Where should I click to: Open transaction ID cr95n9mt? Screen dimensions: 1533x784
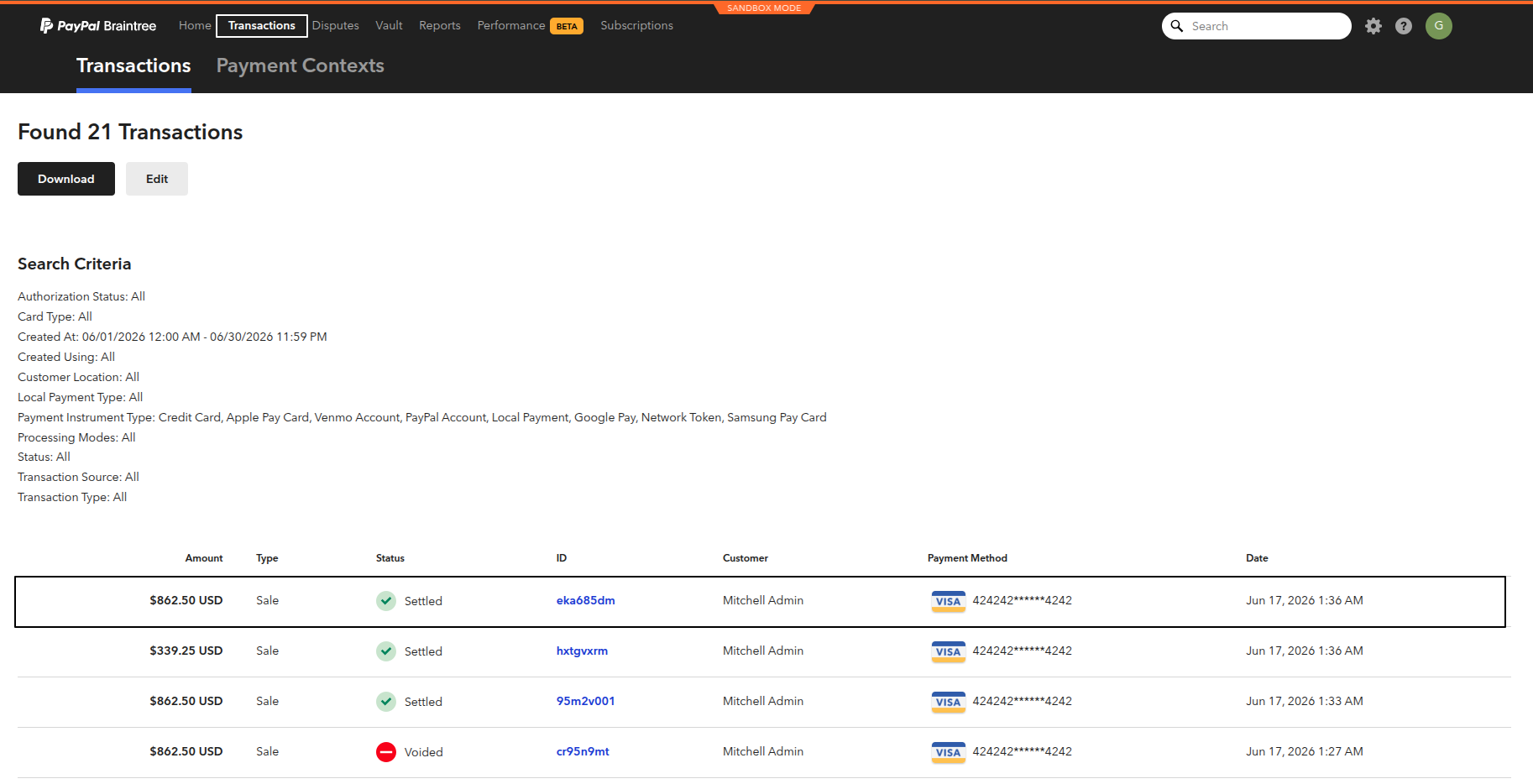pos(583,751)
